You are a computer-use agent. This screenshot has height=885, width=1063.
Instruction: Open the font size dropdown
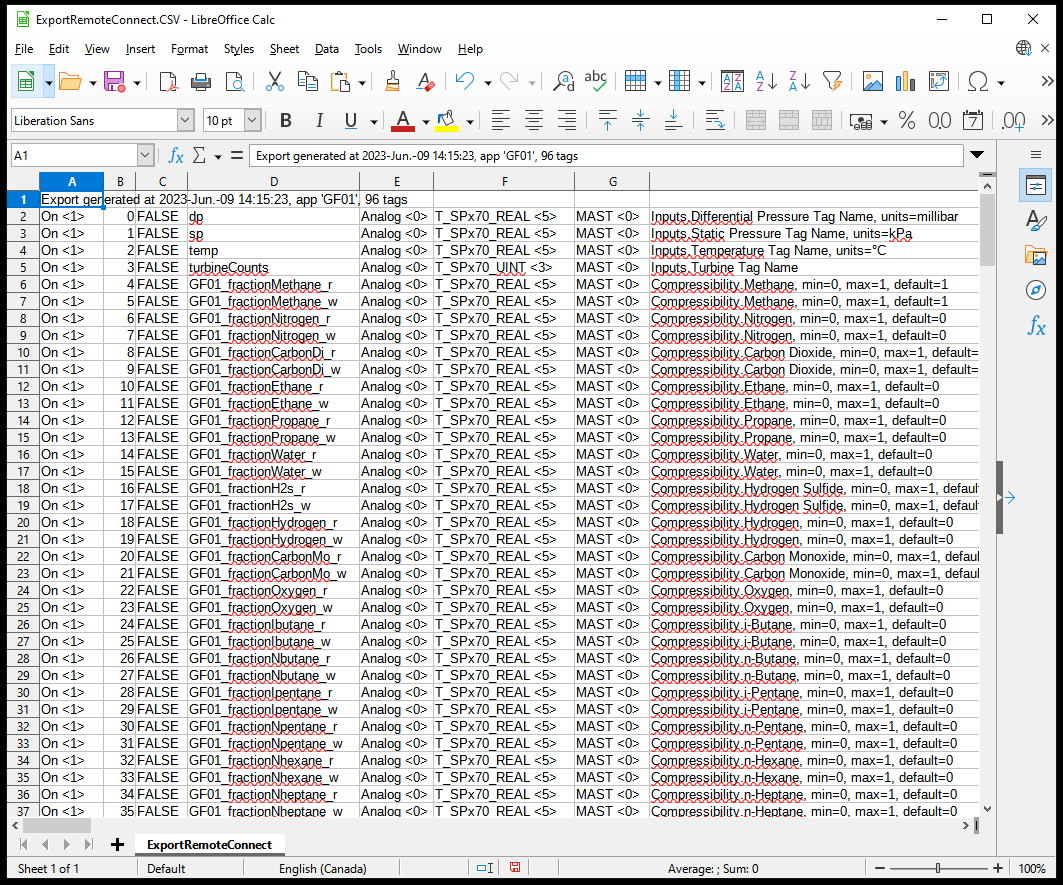click(x=252, y=121)
